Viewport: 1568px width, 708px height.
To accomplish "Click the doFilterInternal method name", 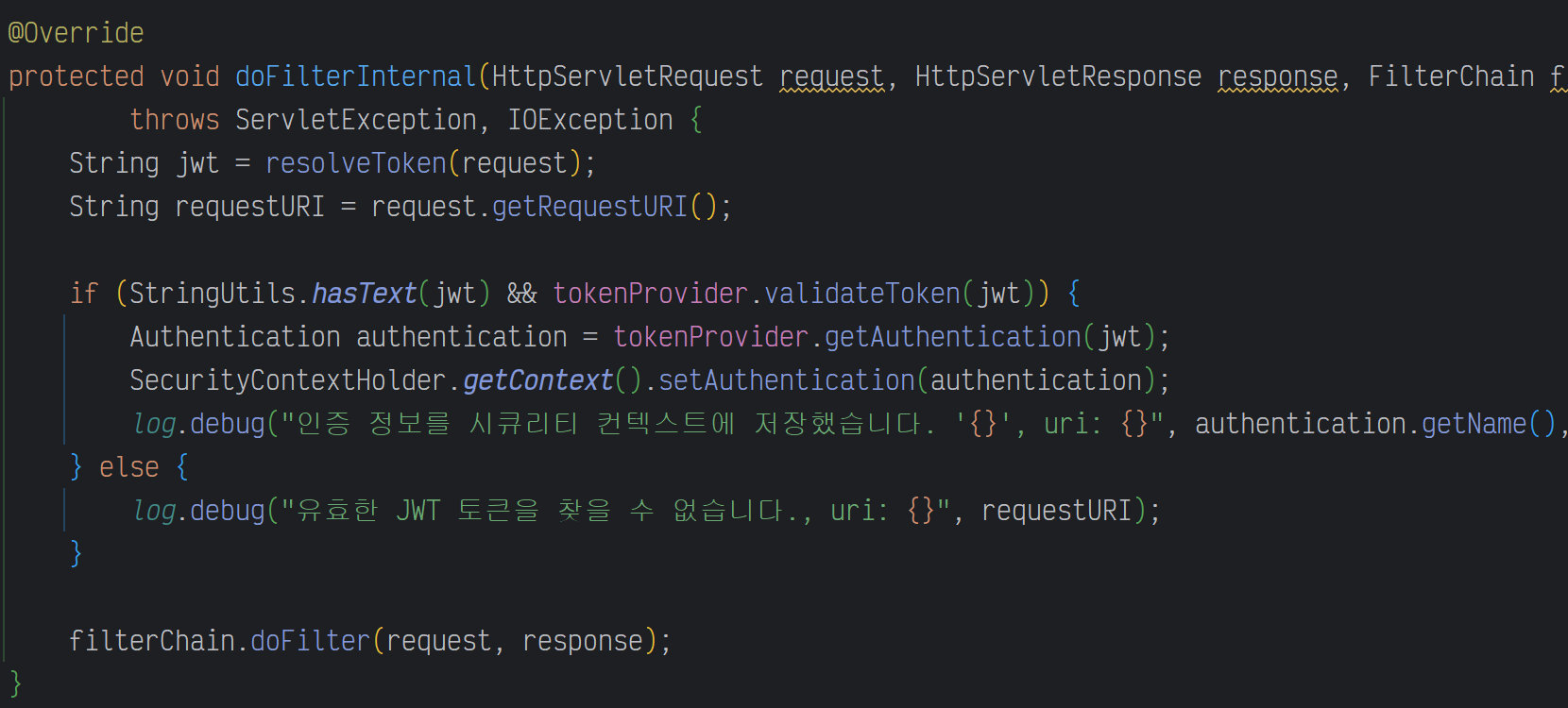I will (x=355, y=76).
